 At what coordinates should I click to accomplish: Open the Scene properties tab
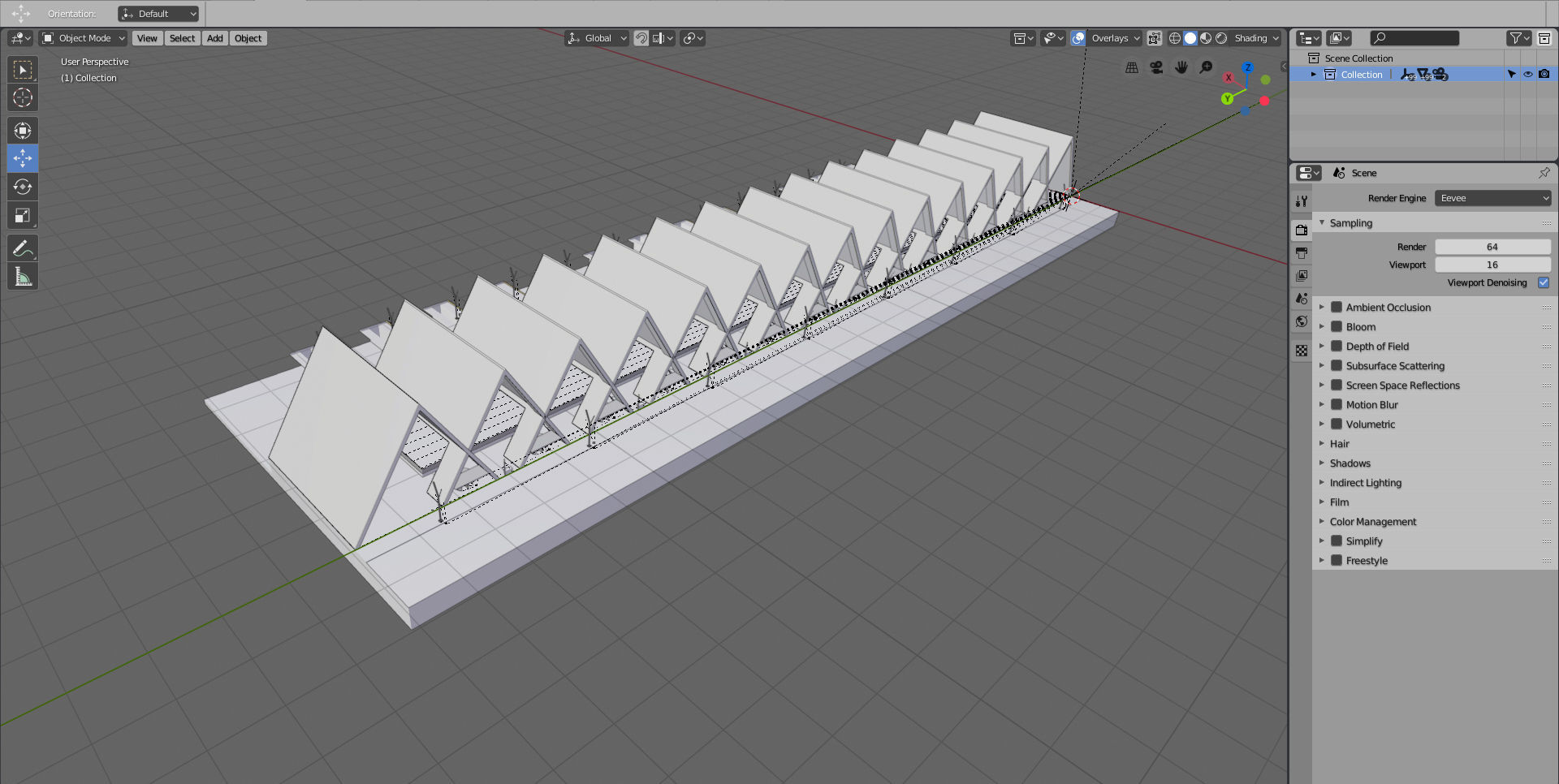(x=1302, y=299)
